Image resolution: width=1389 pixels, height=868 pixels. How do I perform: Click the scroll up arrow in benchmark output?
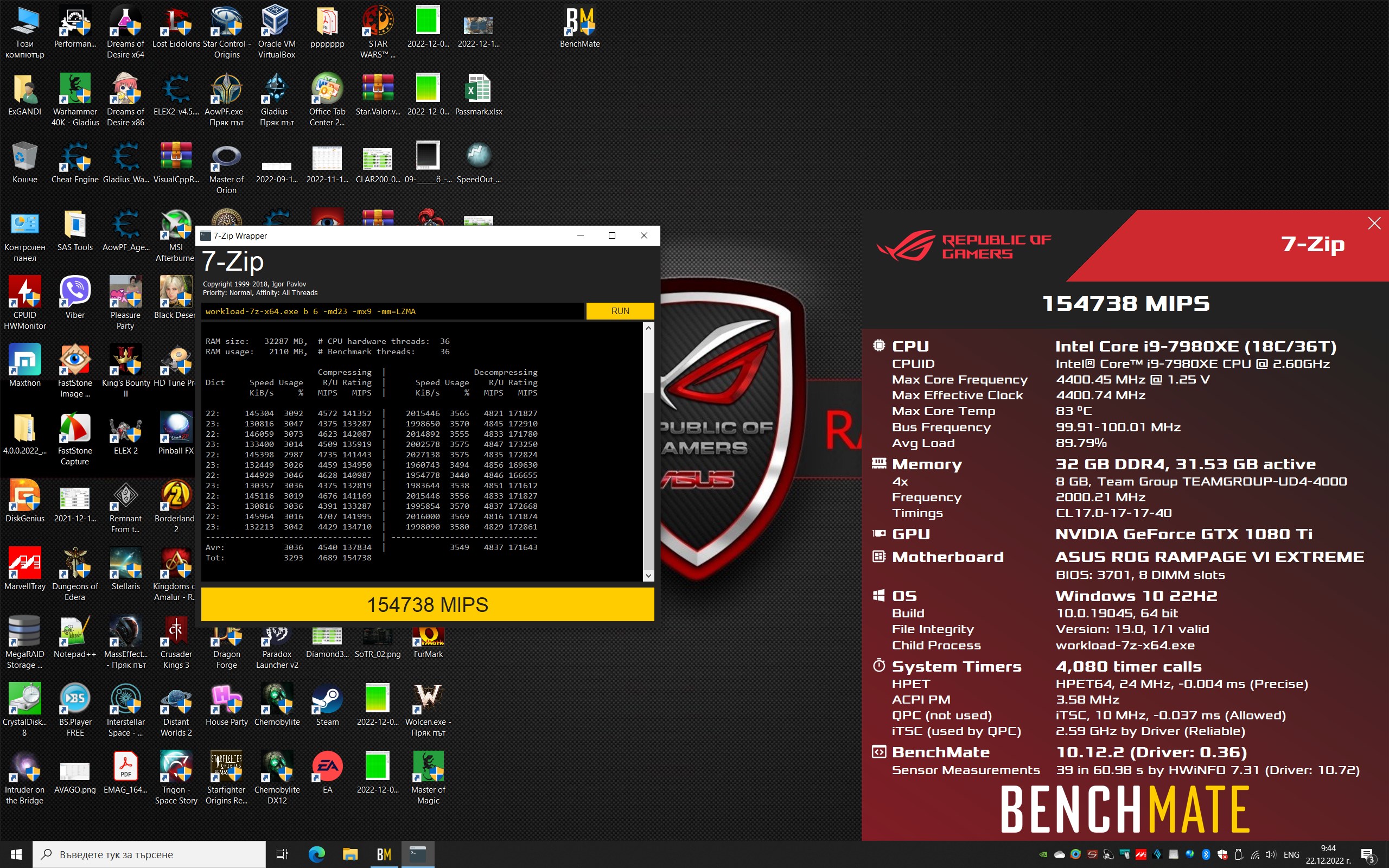point(648,328)
